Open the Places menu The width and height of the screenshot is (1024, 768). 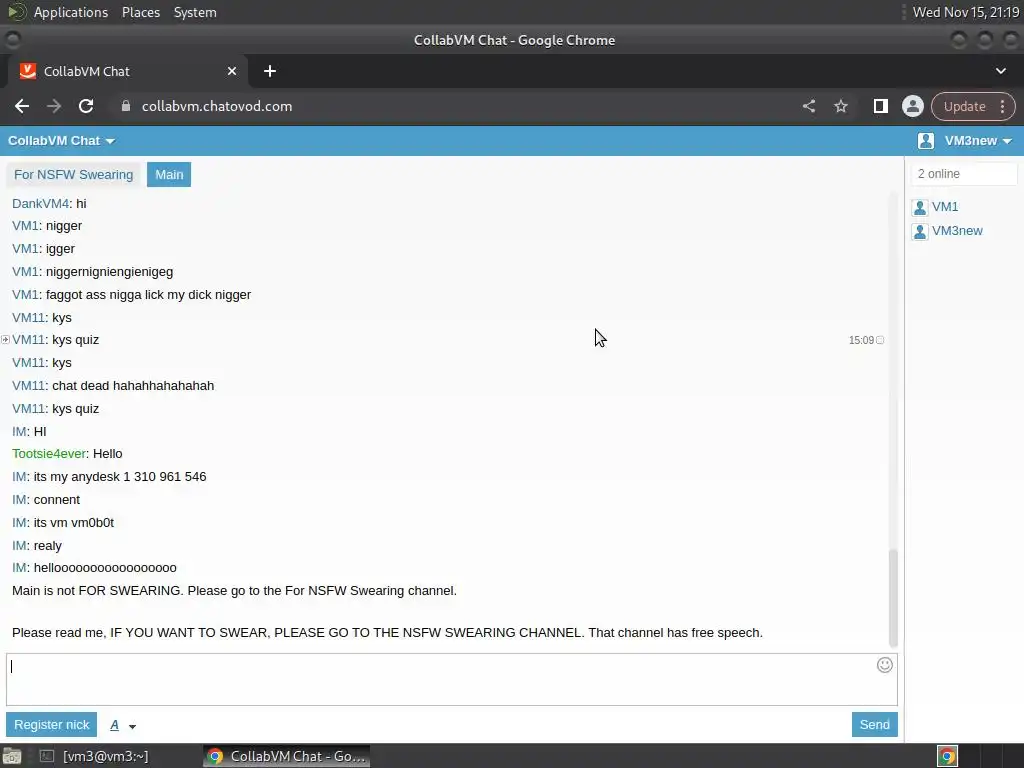pos(141,12)
